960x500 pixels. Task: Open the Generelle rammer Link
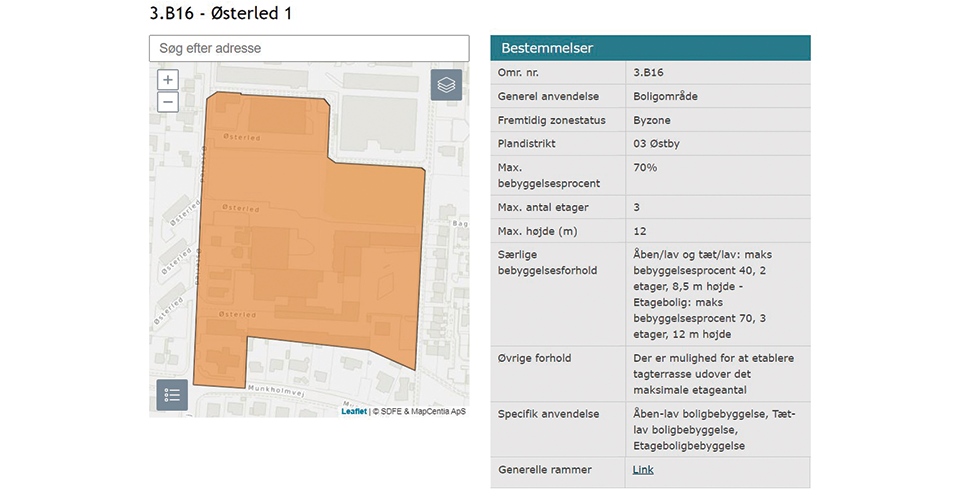click(643, 469)
